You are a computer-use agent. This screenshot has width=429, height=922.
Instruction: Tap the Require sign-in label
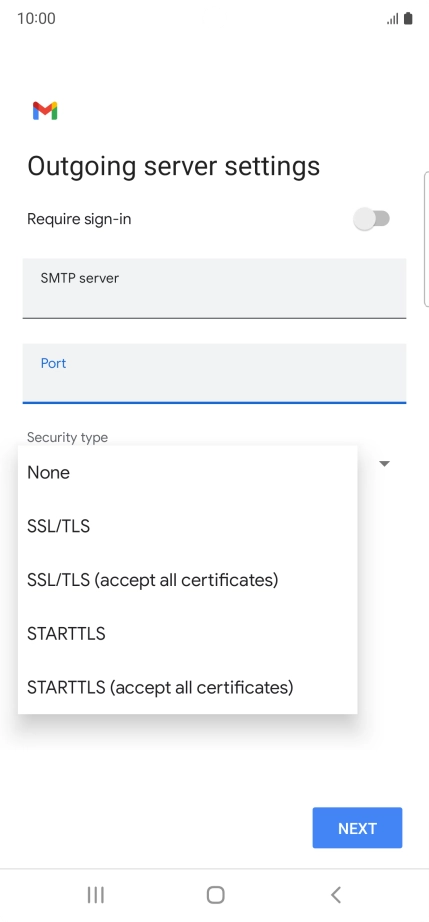click(x=79, y=219)
